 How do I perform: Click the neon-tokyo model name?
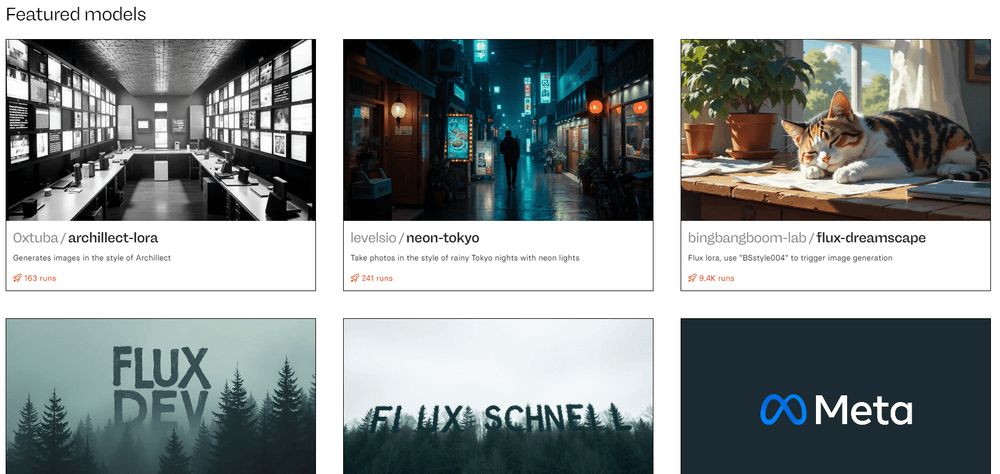pos(443,238)
